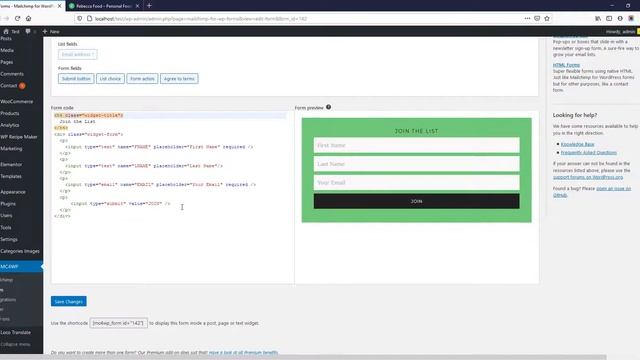The height and width of the screenshot is (360, 640).
Task: Open the New content menu in admin bar
Action: point(51,31)
